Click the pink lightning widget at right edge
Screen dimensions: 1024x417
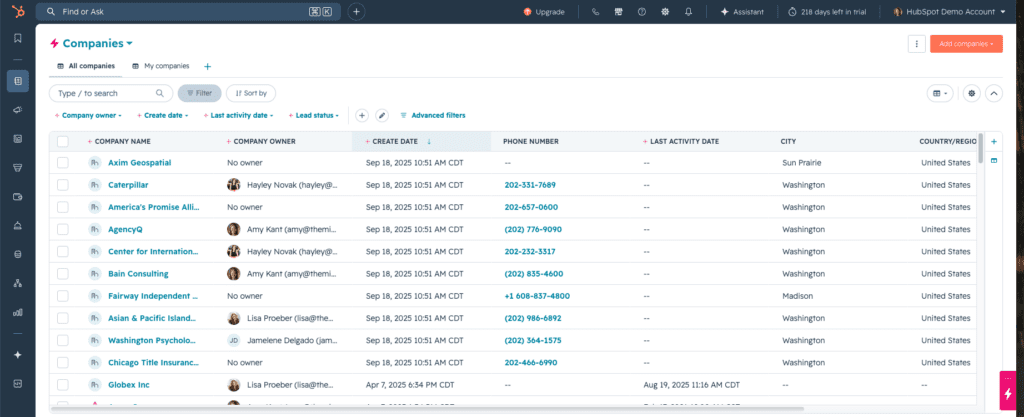pos(1008,394)
